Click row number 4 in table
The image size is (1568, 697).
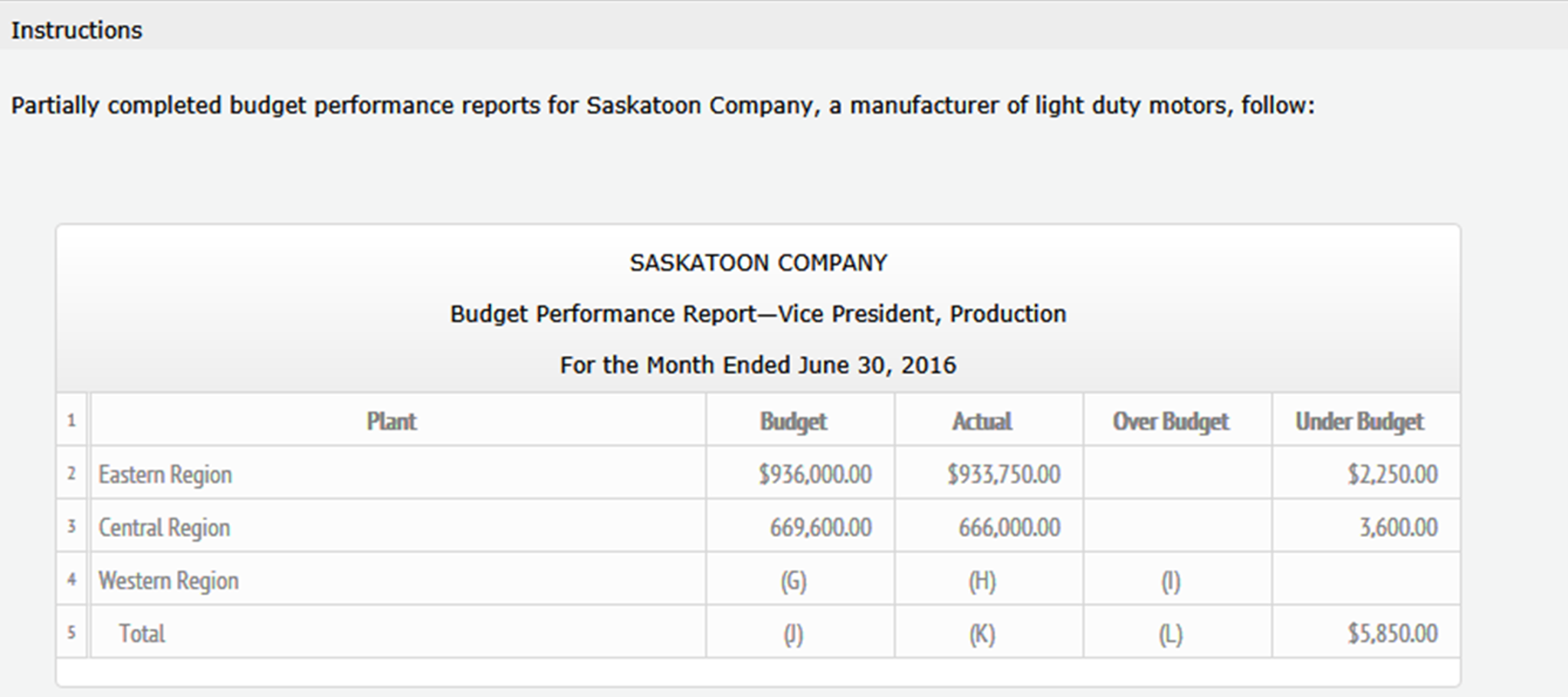pyautogui.click(x=71, y=579)
